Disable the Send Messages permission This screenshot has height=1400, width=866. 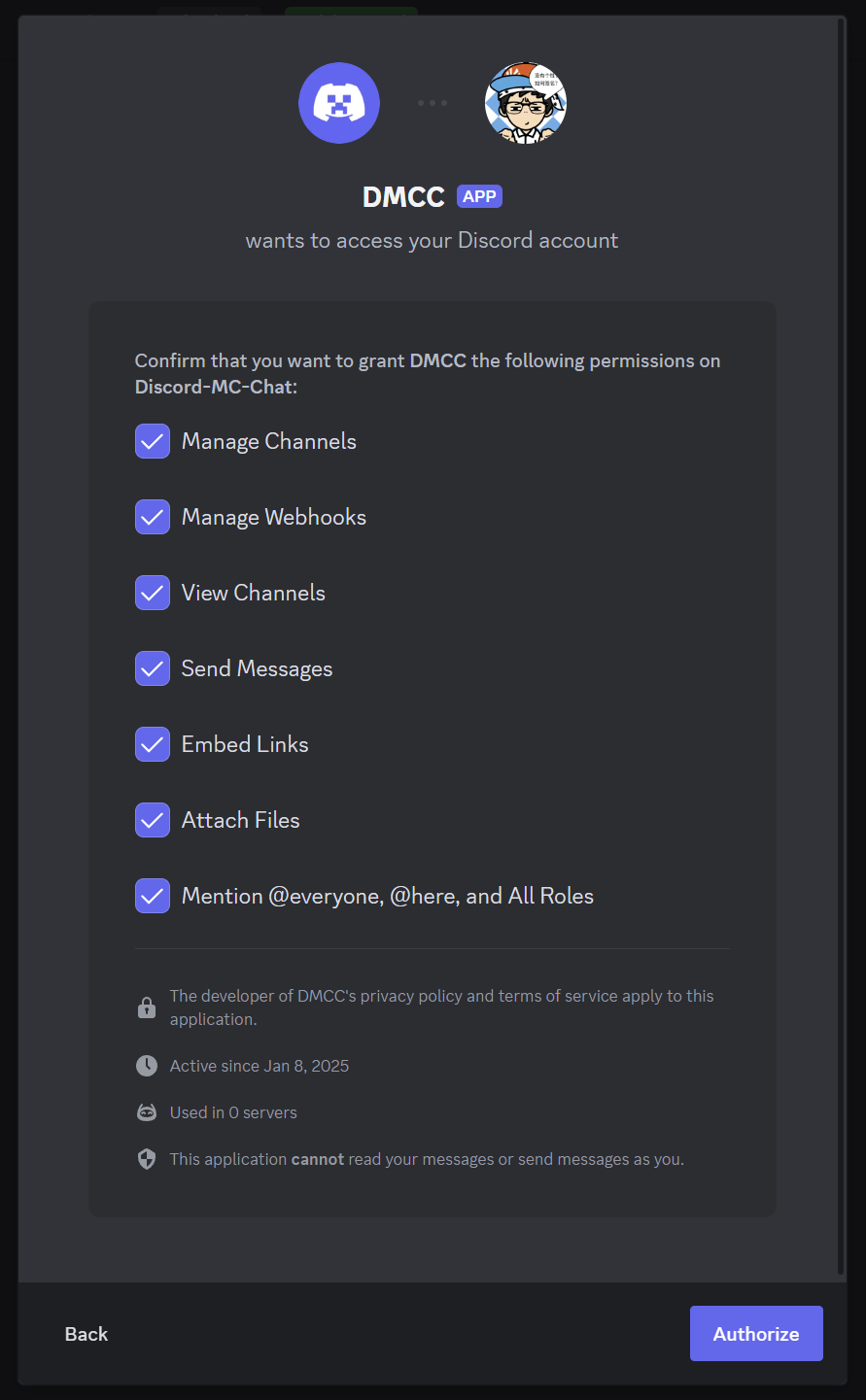click(153, 668)
